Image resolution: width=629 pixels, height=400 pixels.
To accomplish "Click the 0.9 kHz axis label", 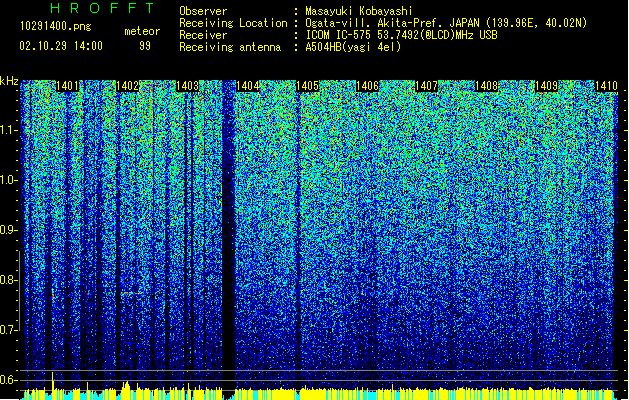I will [x=9, y=230].
